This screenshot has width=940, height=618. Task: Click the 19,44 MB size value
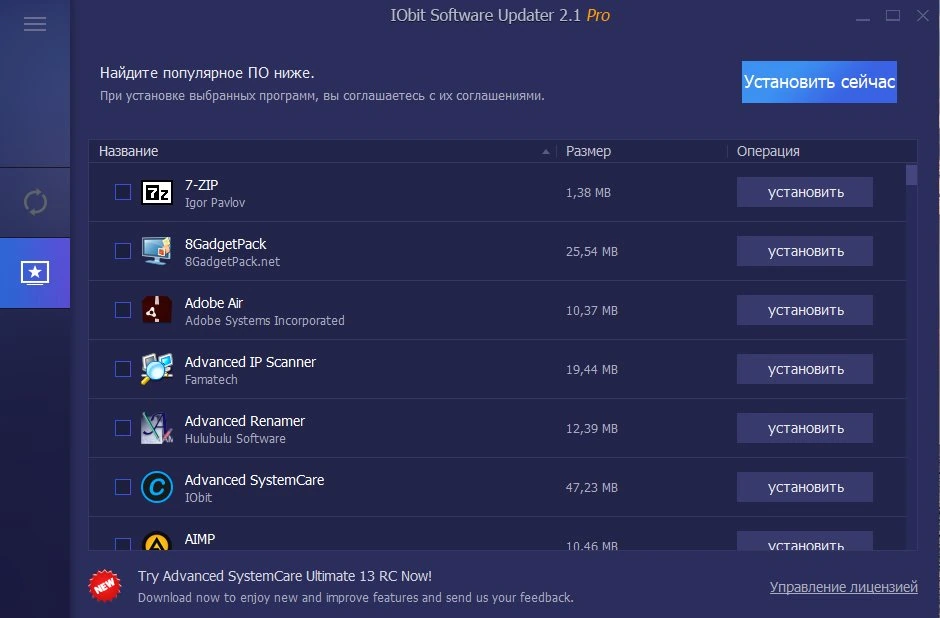[x=592, y=369]
